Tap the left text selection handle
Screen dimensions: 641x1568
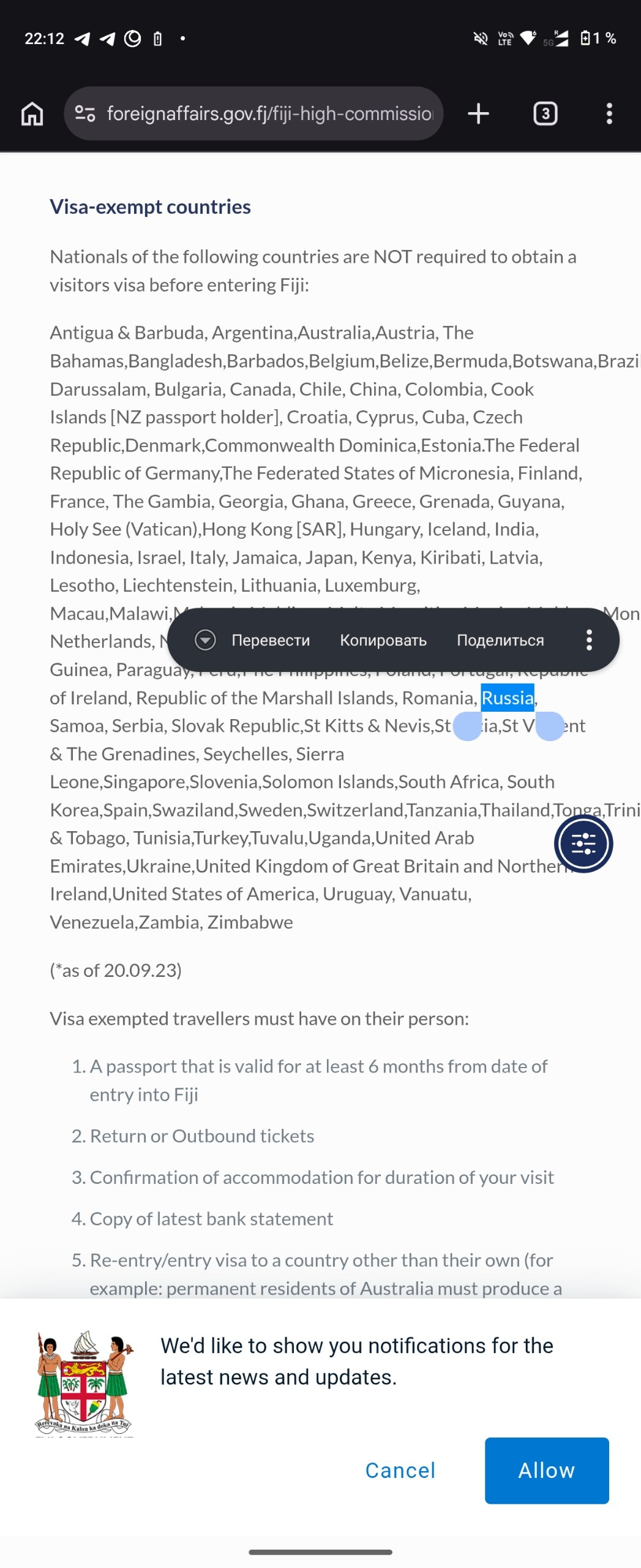click(x=467, y=726)
